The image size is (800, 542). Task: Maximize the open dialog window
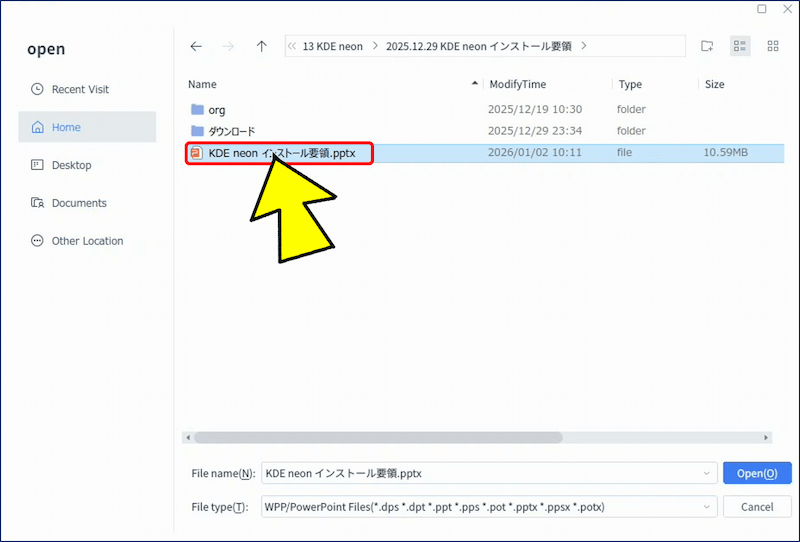[x=762, y=9]
